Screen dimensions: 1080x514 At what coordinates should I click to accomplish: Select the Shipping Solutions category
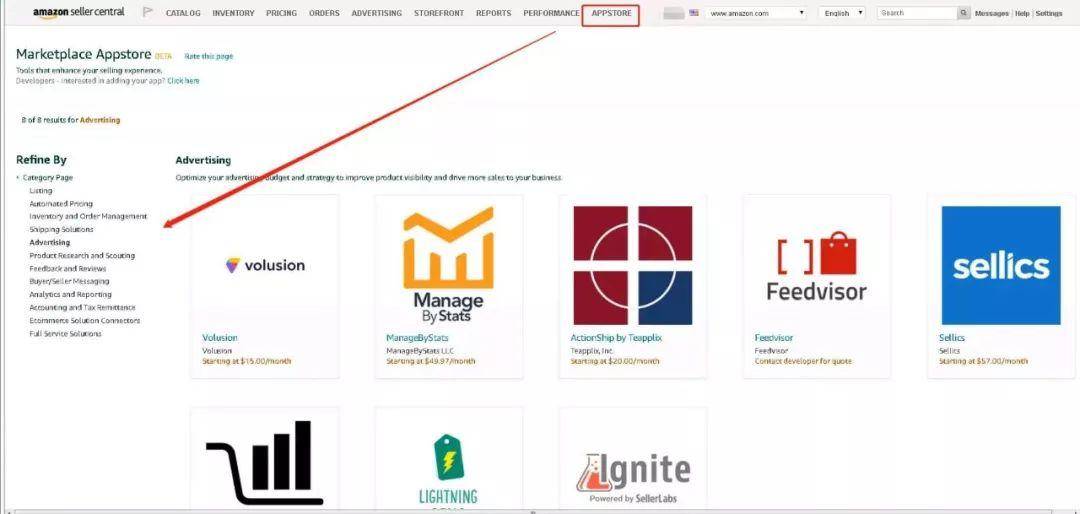[61, 229]
